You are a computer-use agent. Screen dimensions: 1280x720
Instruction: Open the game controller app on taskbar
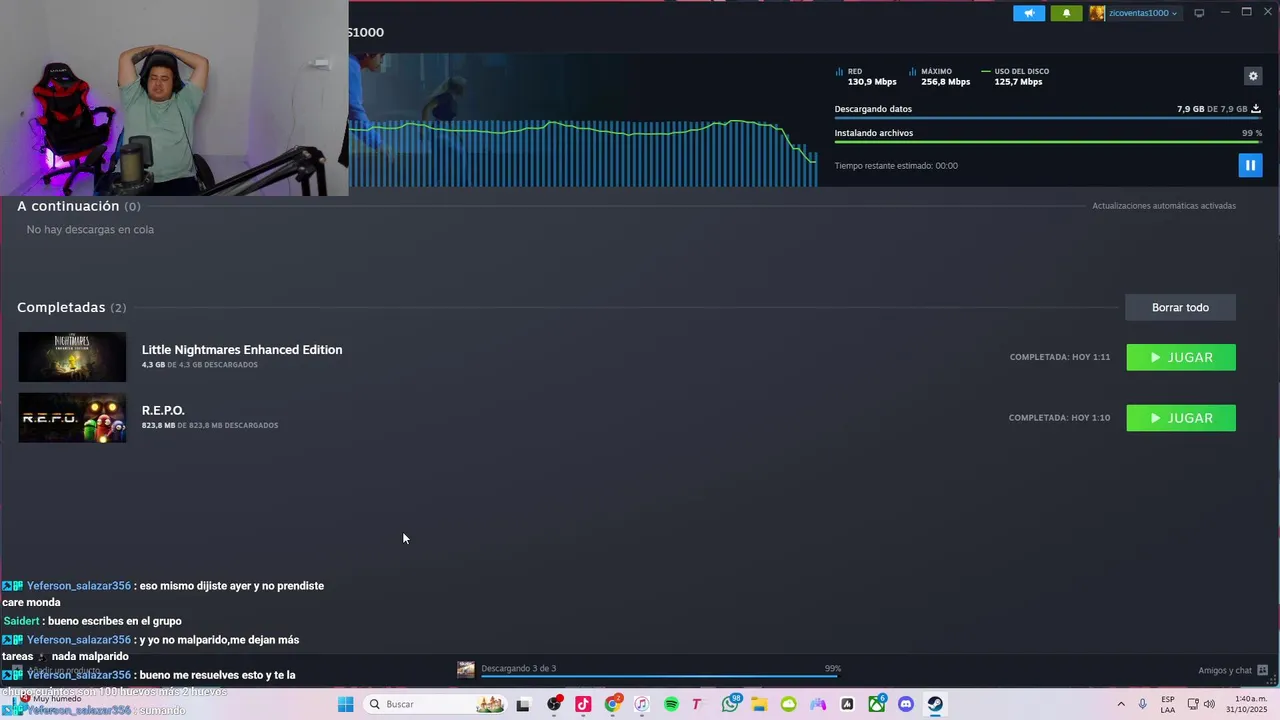[818, 704]
